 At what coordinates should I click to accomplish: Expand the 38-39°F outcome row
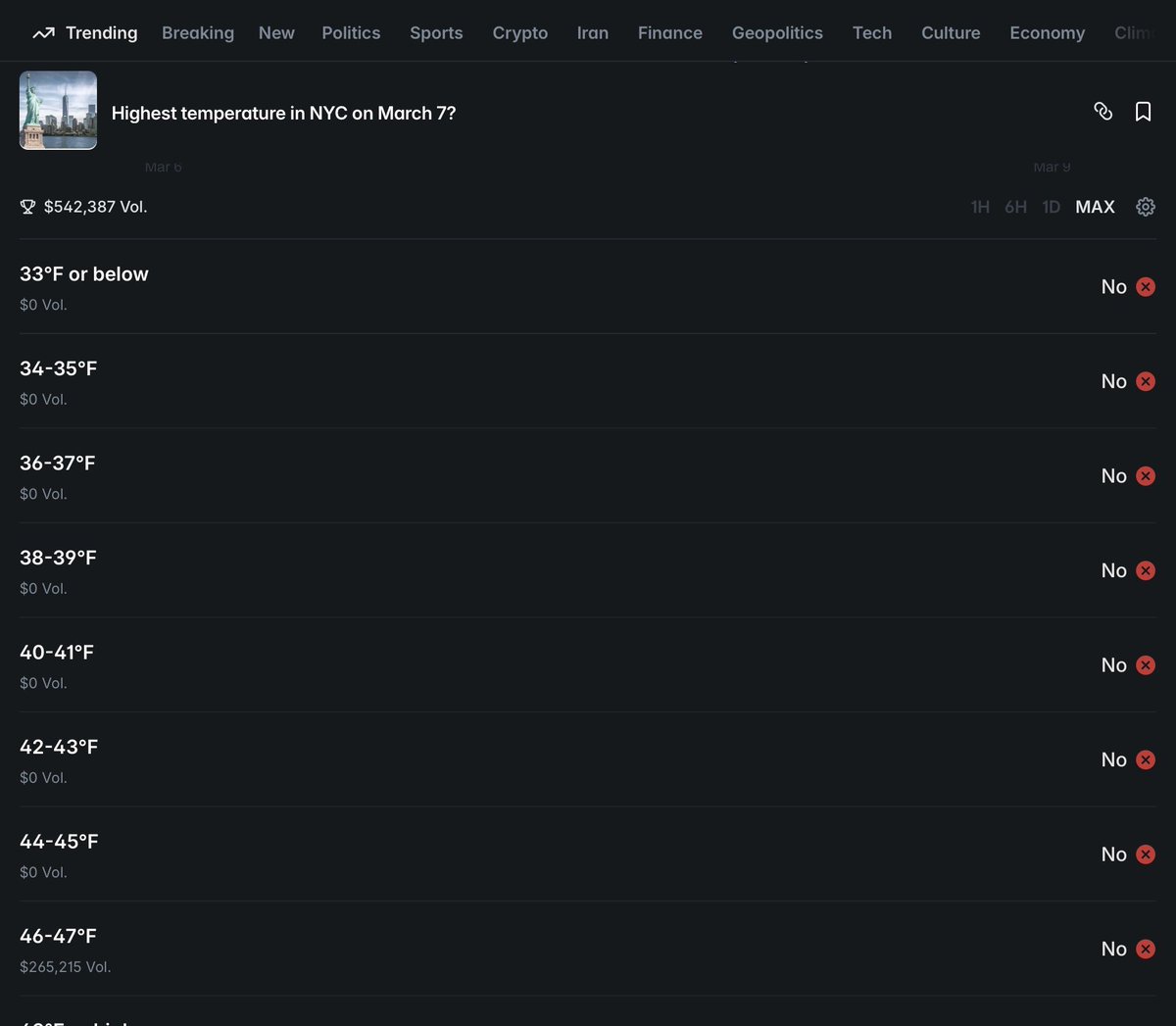[588, 570]
